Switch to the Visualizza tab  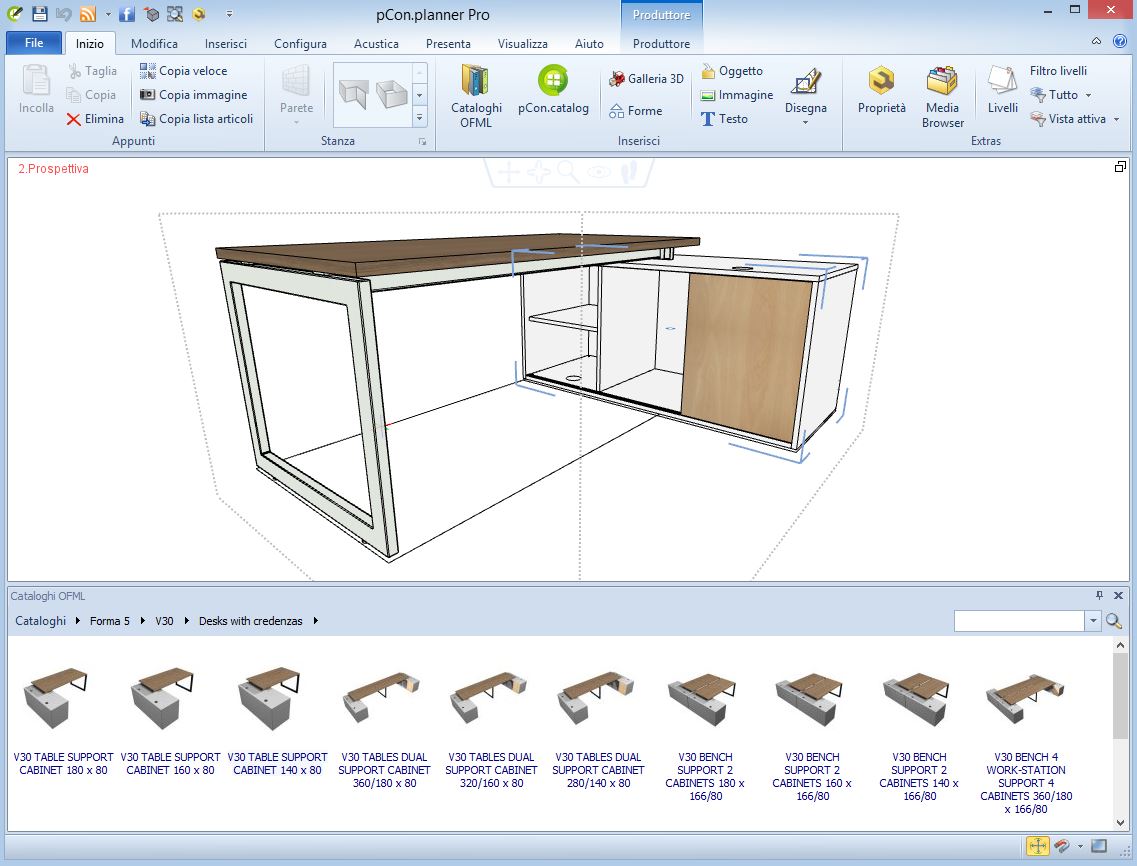(522, 44)
